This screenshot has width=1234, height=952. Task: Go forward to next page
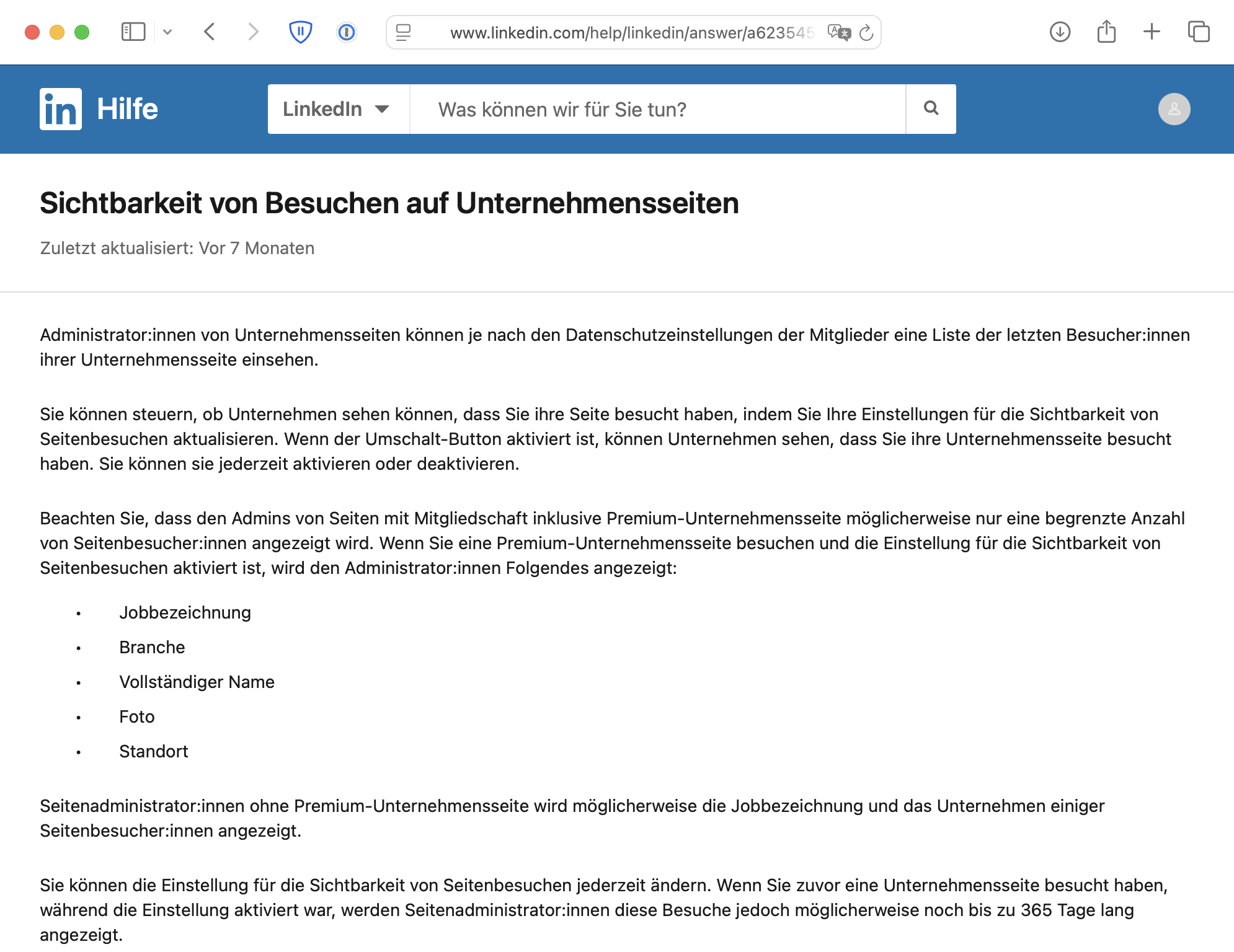point(252,32)
